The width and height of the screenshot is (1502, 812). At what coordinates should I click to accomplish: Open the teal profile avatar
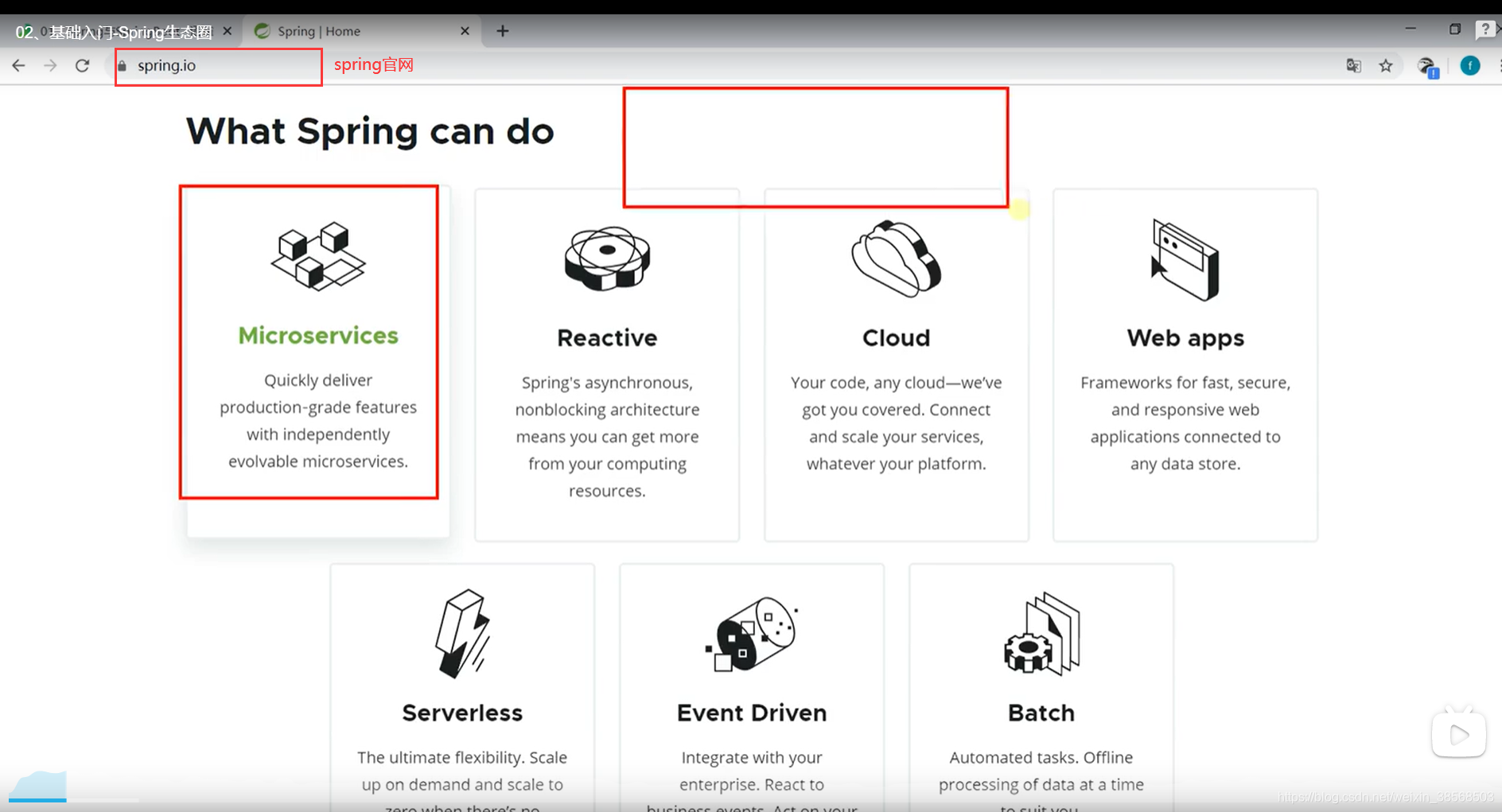1470,65
